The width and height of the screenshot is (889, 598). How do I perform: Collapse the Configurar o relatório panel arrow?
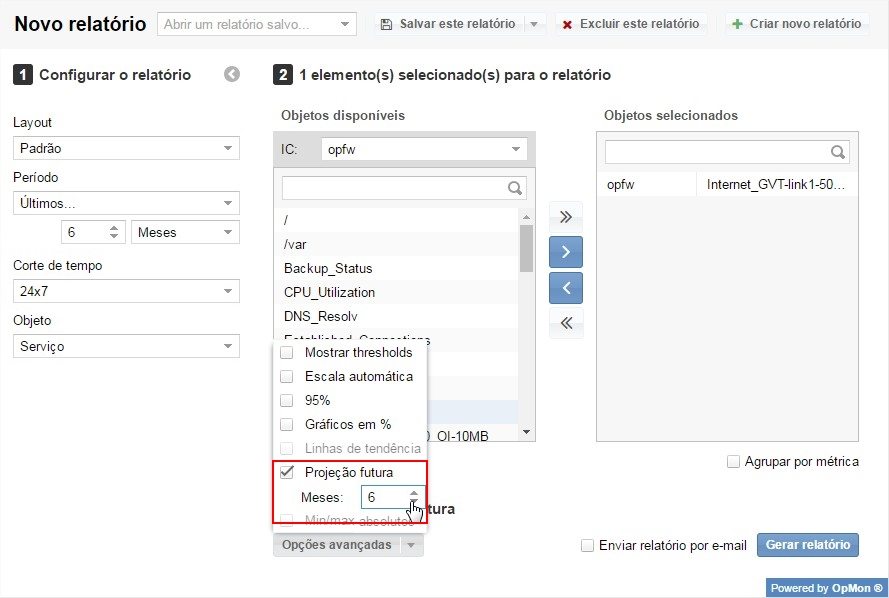(232, 74)
